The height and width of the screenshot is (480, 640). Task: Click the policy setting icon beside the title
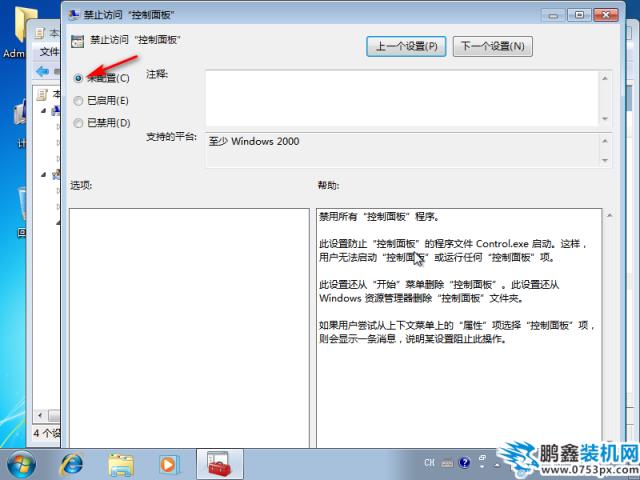coord(77,41)
